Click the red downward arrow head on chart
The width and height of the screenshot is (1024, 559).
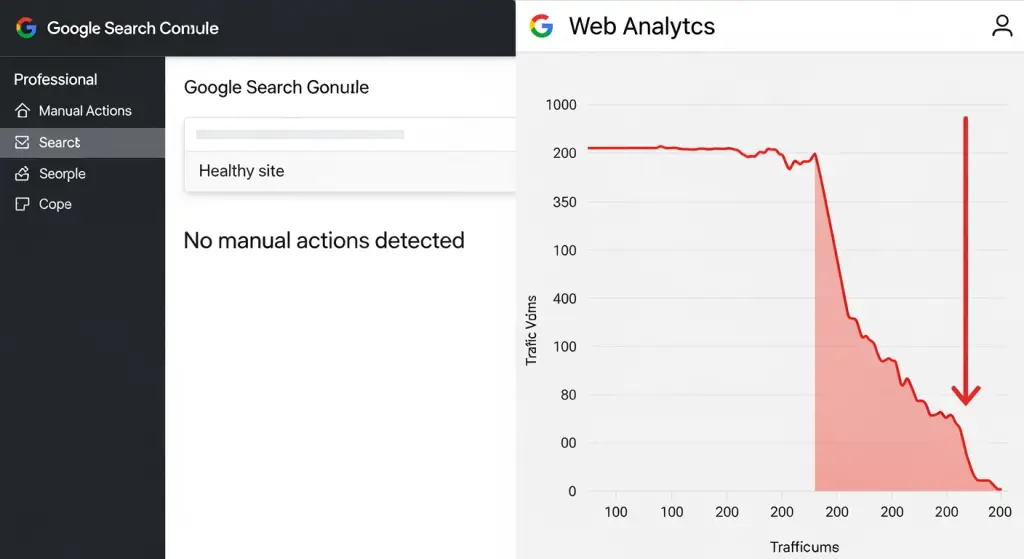point(965,394)
